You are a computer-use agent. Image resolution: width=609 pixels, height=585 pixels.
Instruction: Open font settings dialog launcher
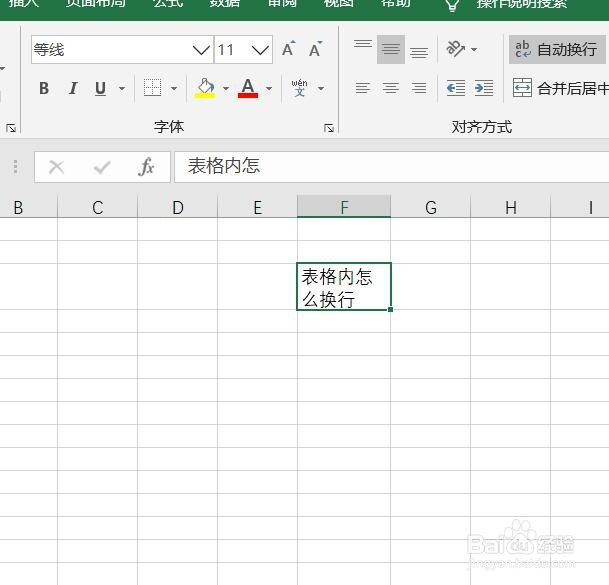[x=329, y=128]
